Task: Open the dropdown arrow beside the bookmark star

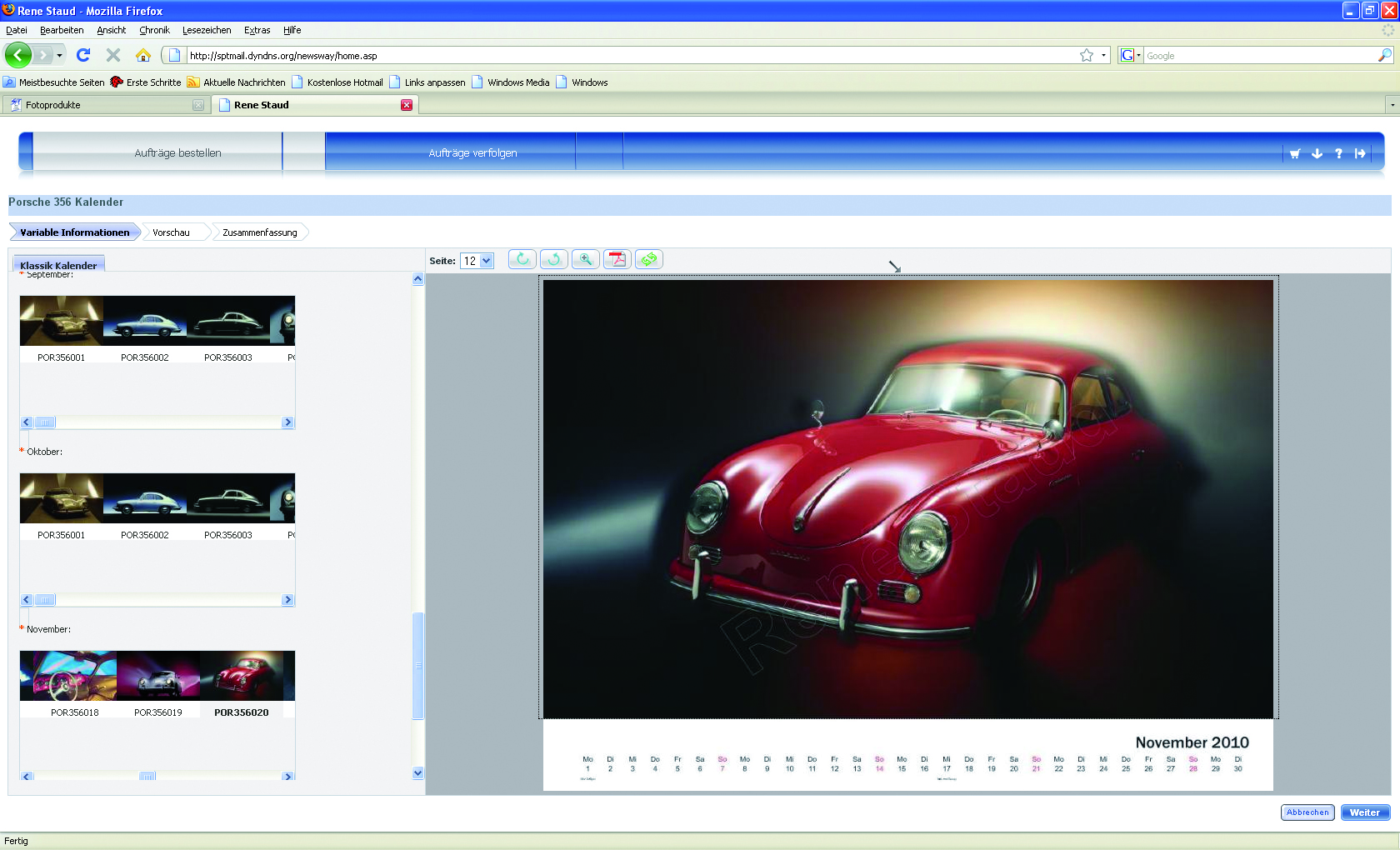Action: [1104, 55]
